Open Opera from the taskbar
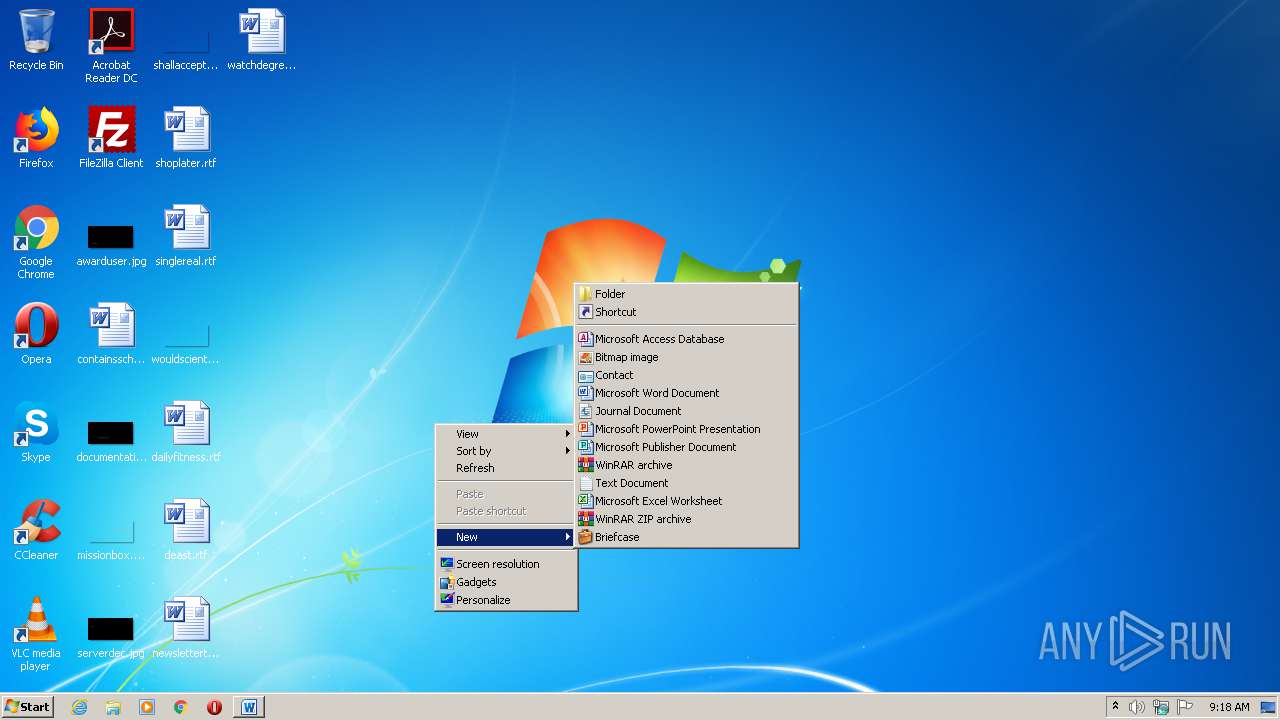Viewport: 1280px width, 720px height. point(214,707)
